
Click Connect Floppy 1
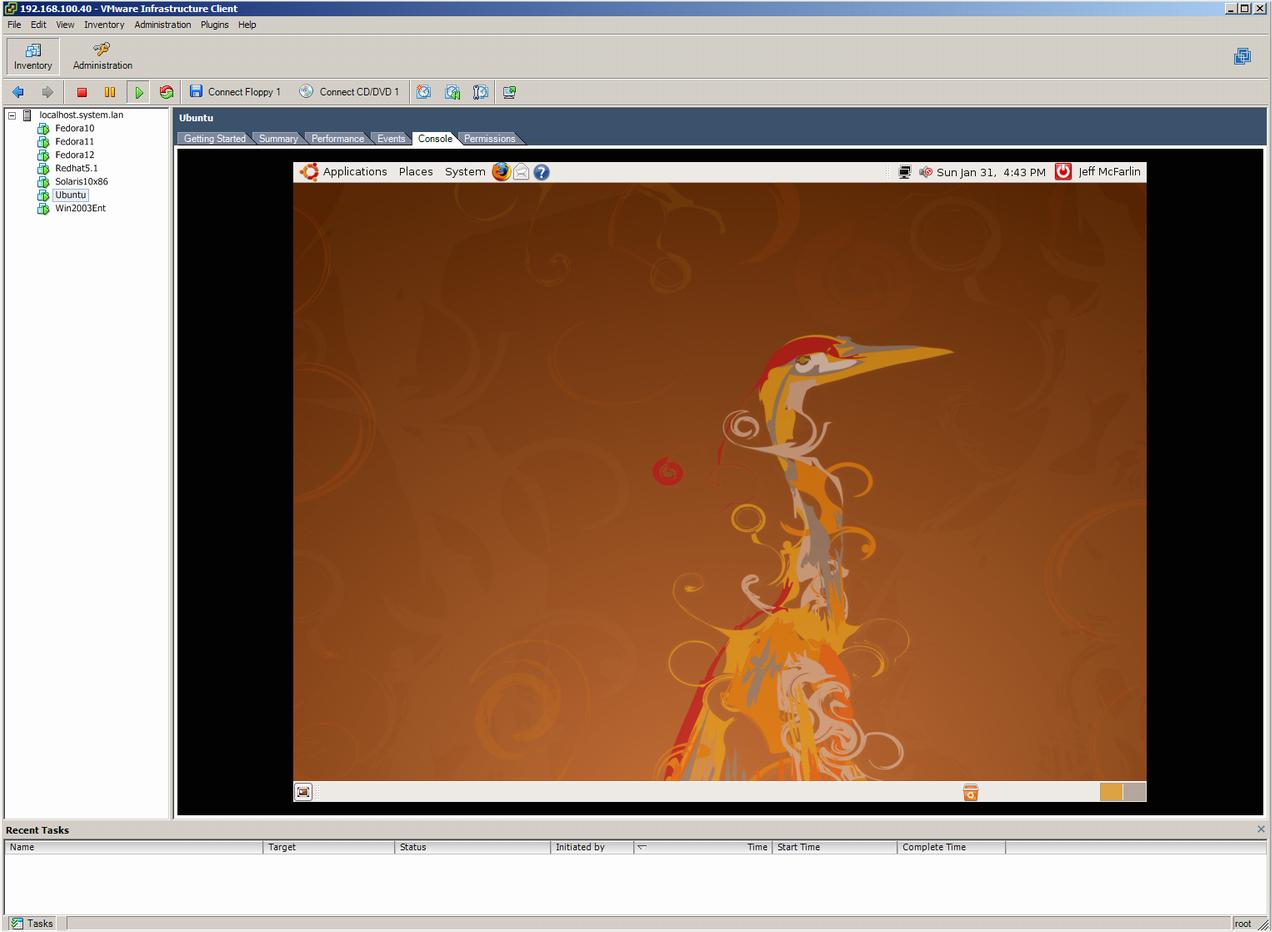click(x=235, y=92)
